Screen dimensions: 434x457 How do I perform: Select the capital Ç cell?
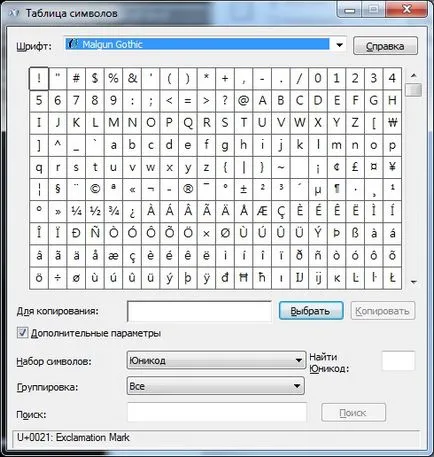pos(281,211)
